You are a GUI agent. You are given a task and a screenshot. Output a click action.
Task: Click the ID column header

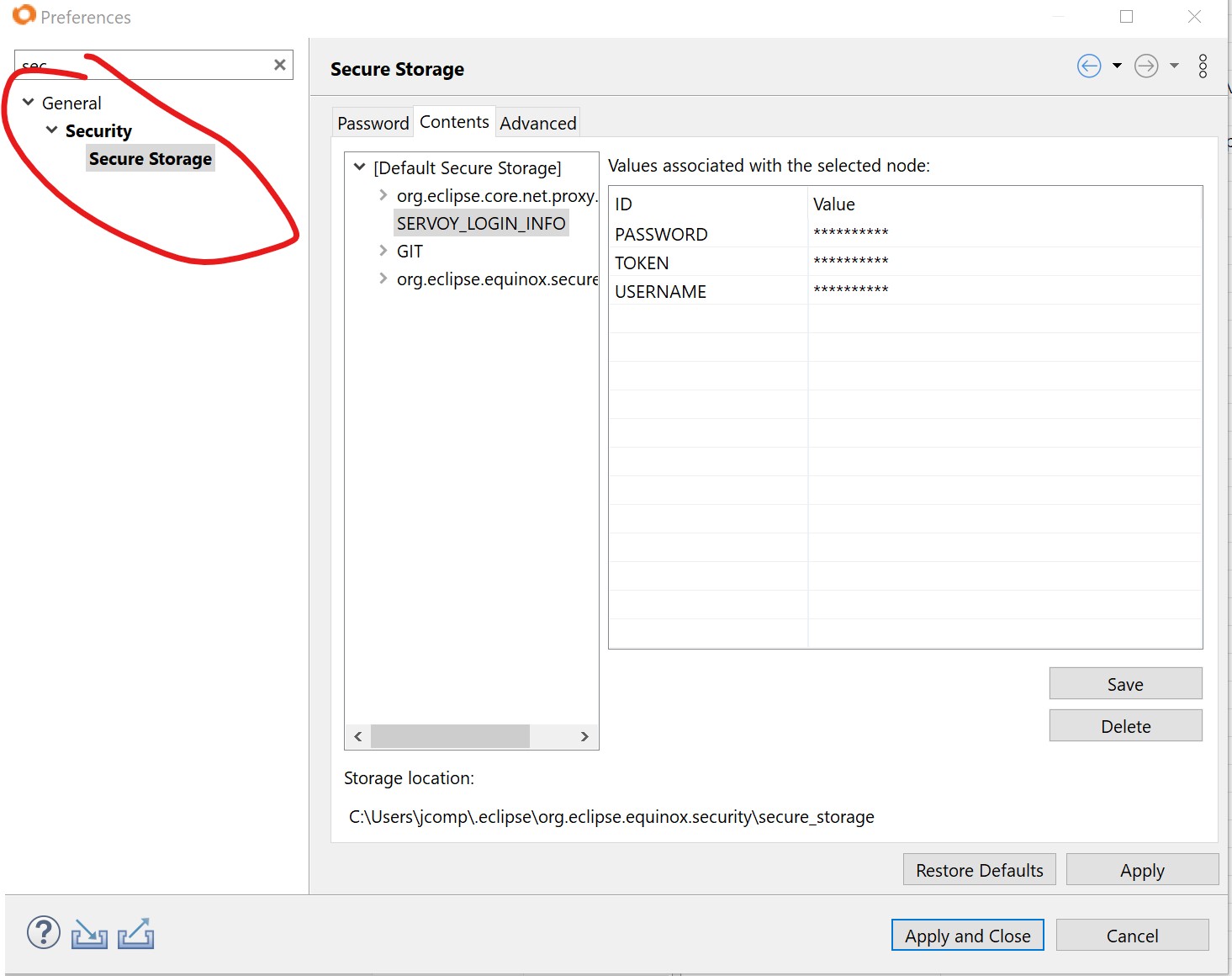(708, 204)
